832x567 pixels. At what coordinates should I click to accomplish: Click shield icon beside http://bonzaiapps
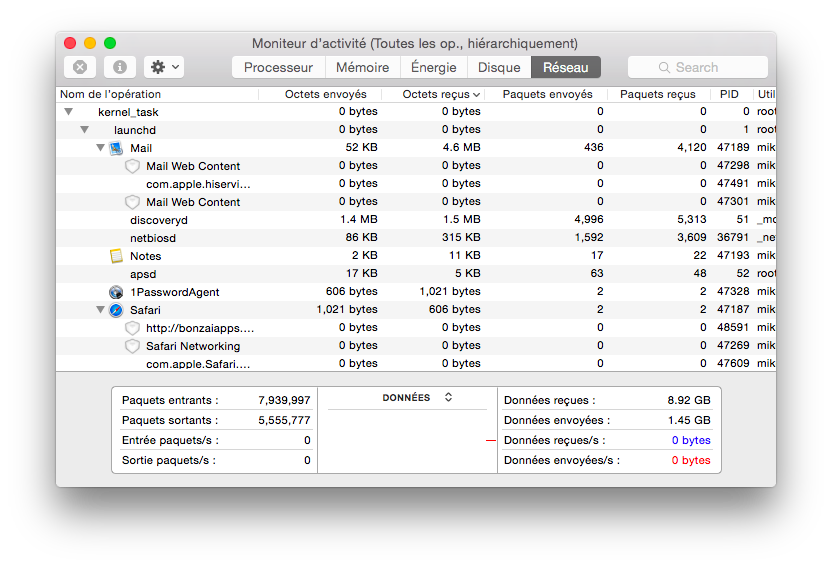point(132,328)
